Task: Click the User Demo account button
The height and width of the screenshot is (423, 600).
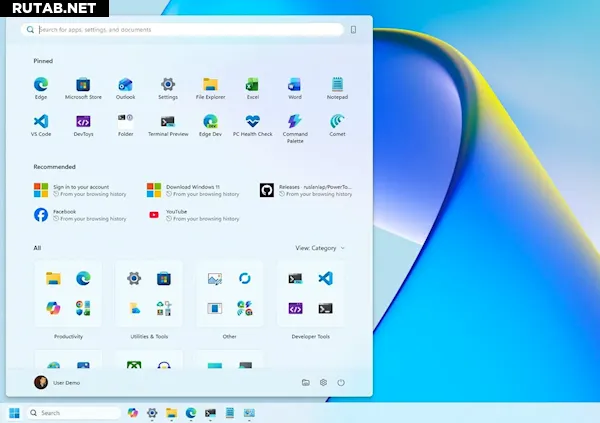Action: [58, 382]
